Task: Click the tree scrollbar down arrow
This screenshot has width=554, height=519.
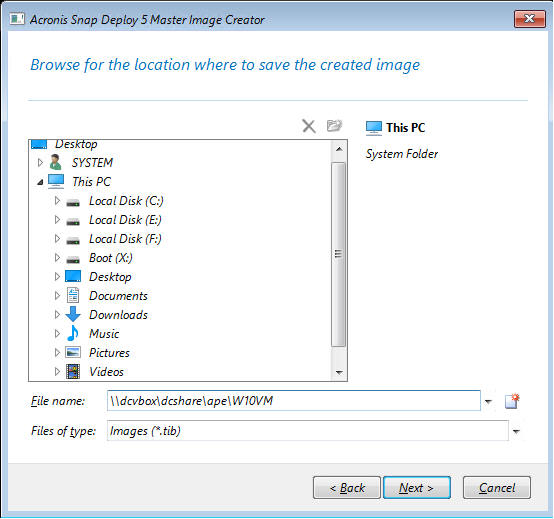Action: tap(339, 372)
